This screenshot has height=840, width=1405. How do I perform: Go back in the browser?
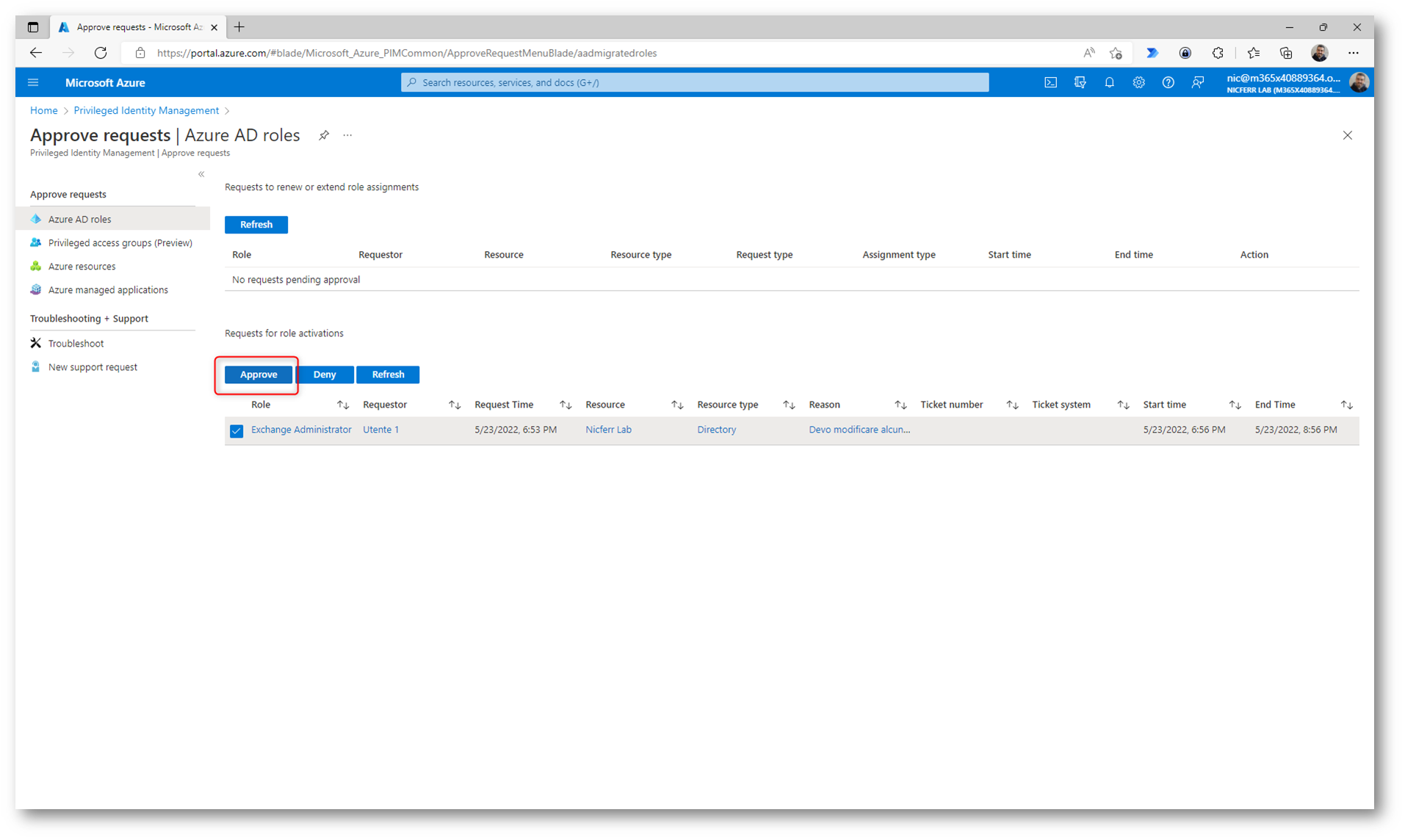click(35, 53)
